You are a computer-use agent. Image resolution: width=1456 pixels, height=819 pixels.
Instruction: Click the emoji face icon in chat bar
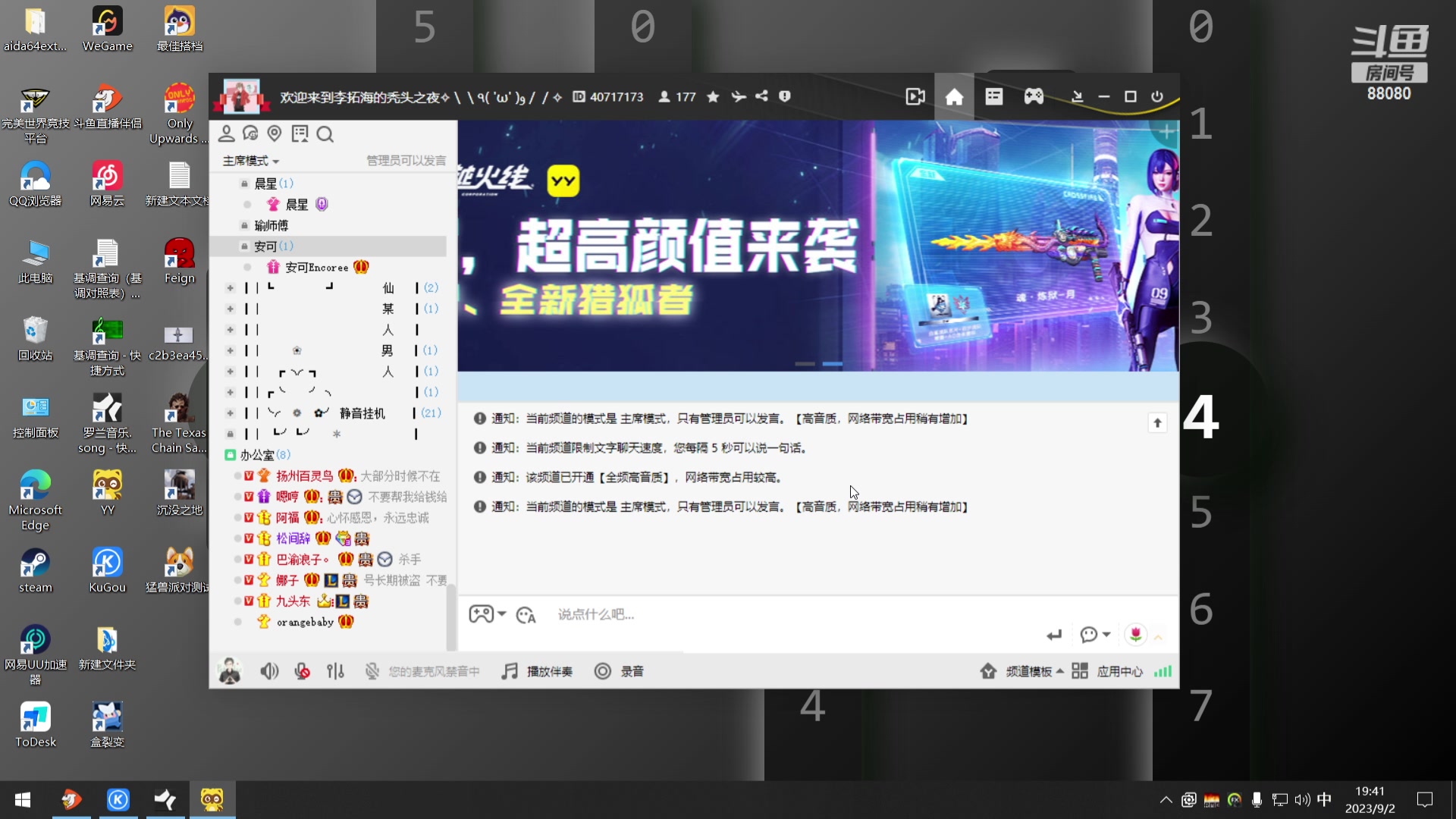pos(526,615)
